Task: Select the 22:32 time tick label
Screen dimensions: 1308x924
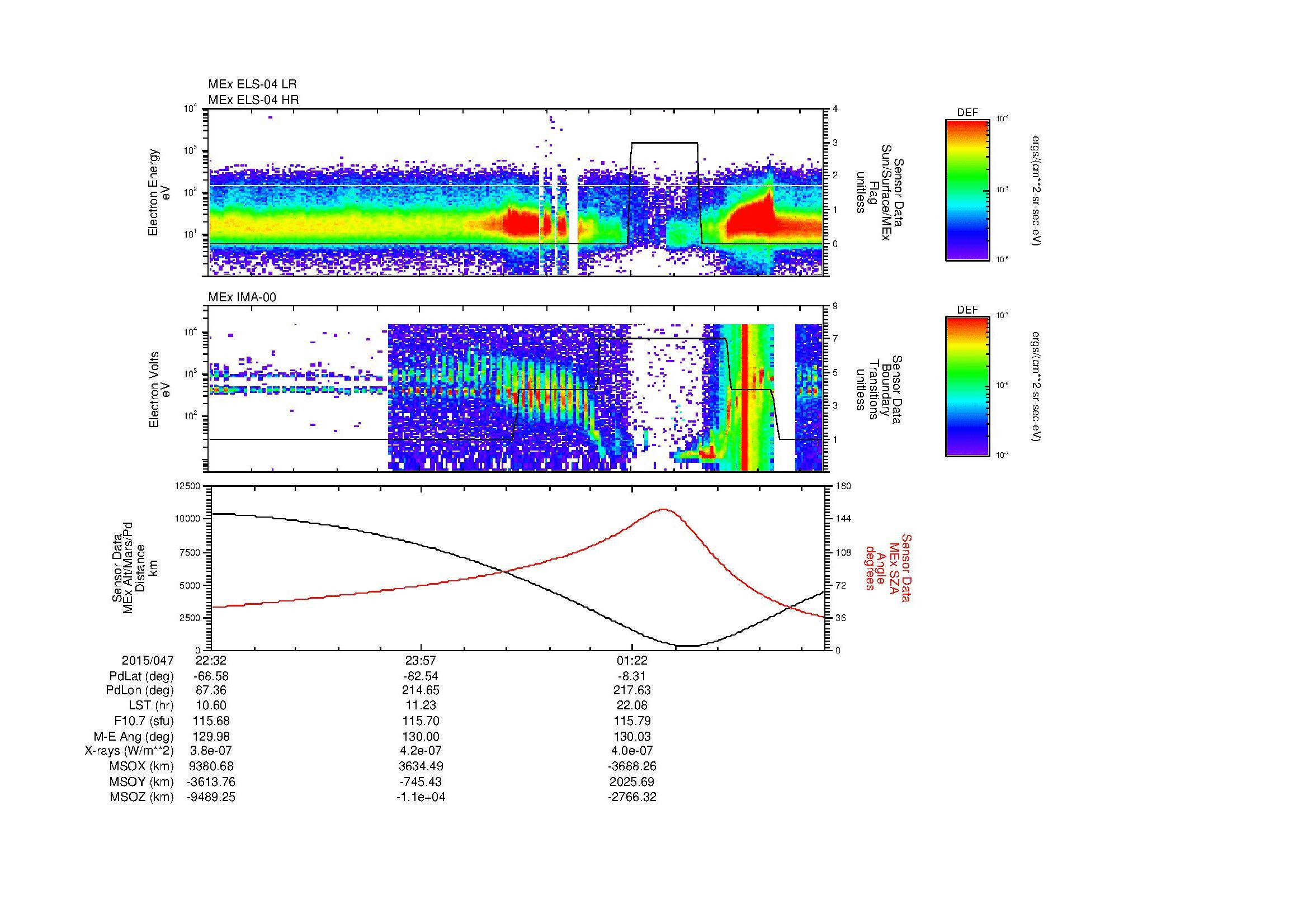Action: (211, 660)
